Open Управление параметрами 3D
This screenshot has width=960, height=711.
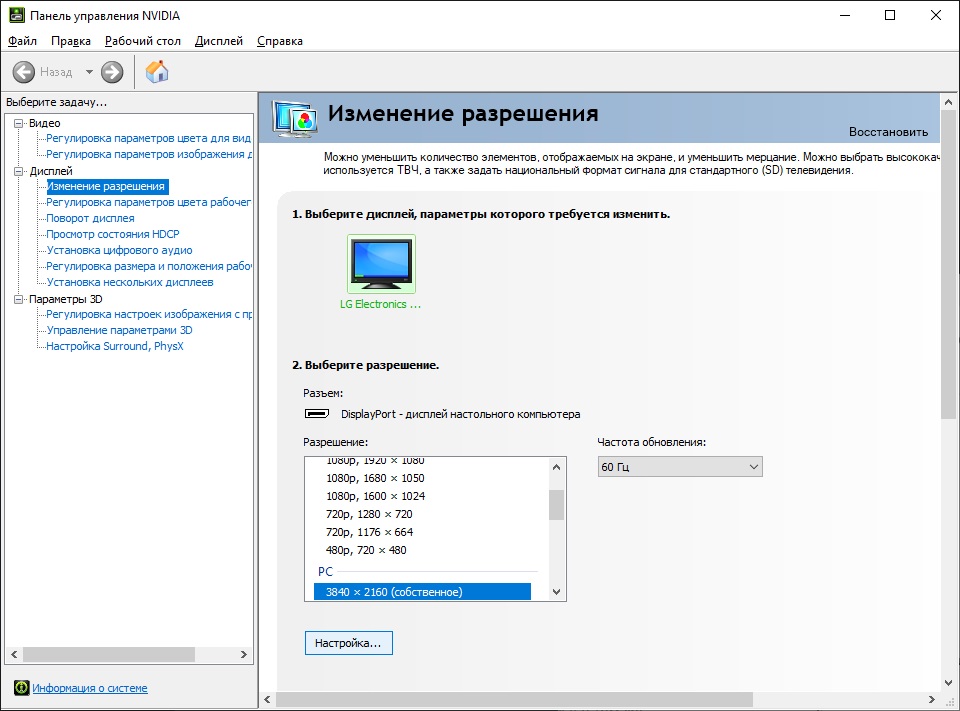pos(119,330)
